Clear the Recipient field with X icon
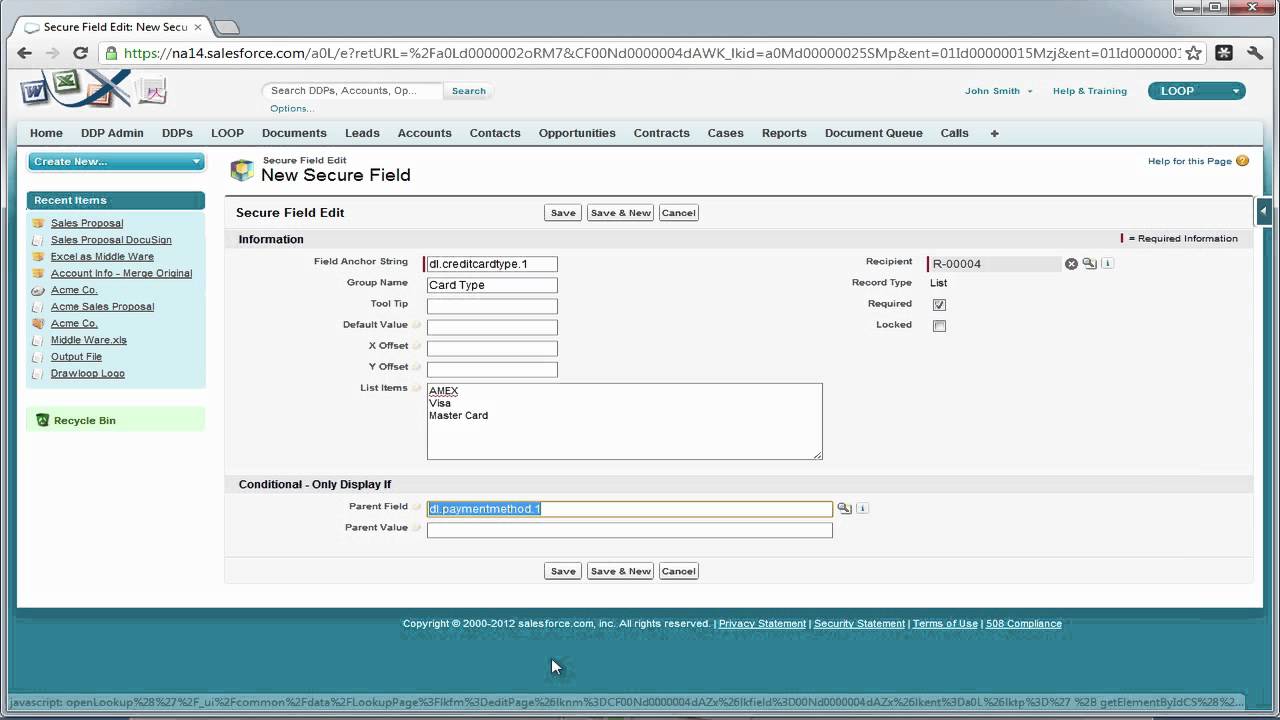The width and height of the screenshot is (1280, 720). [x=1071, y=264]
